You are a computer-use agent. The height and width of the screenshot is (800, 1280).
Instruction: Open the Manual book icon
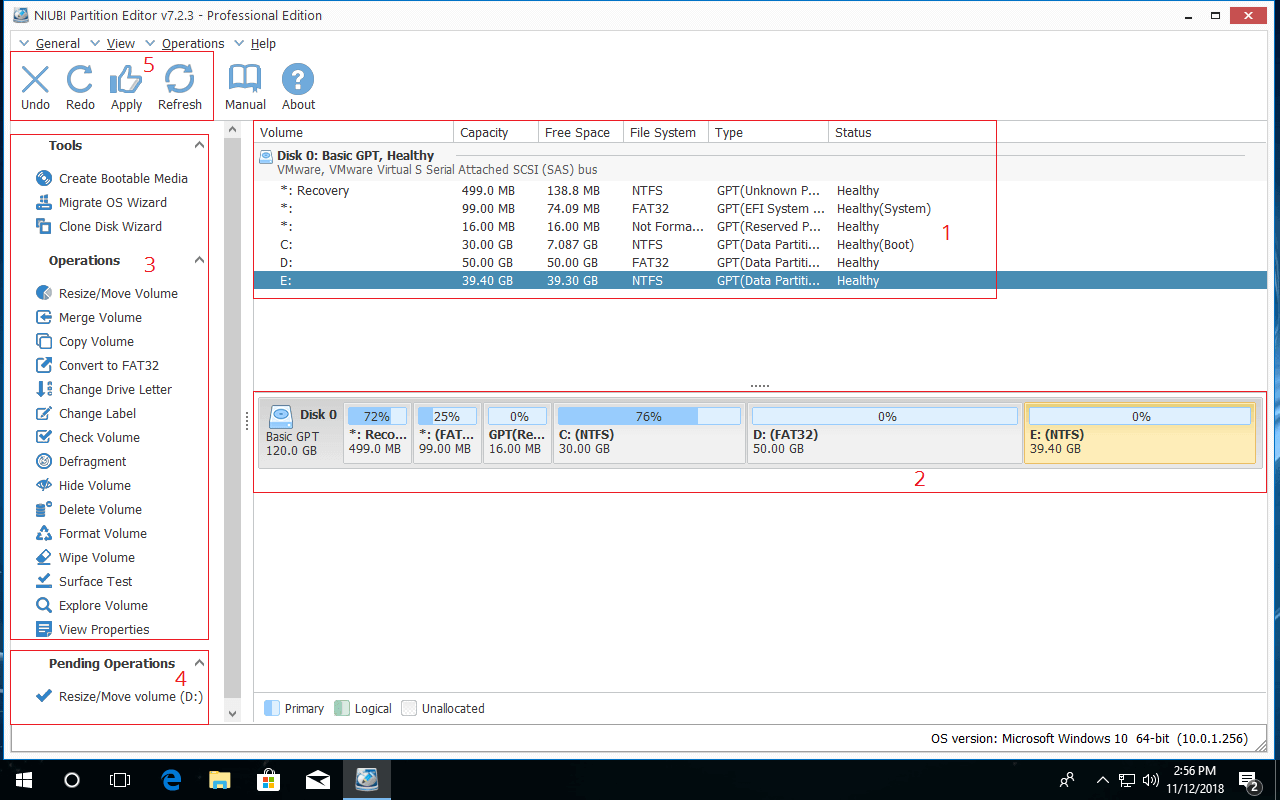[x=245, y=80]
